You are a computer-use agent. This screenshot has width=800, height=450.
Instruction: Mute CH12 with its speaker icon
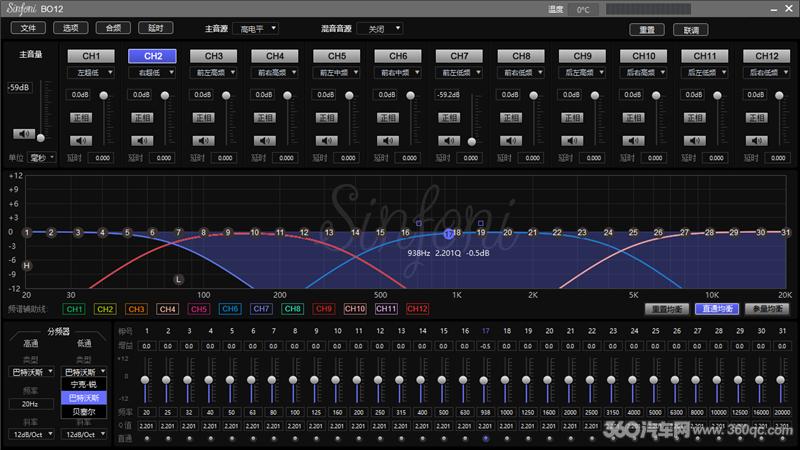point(756,140)
